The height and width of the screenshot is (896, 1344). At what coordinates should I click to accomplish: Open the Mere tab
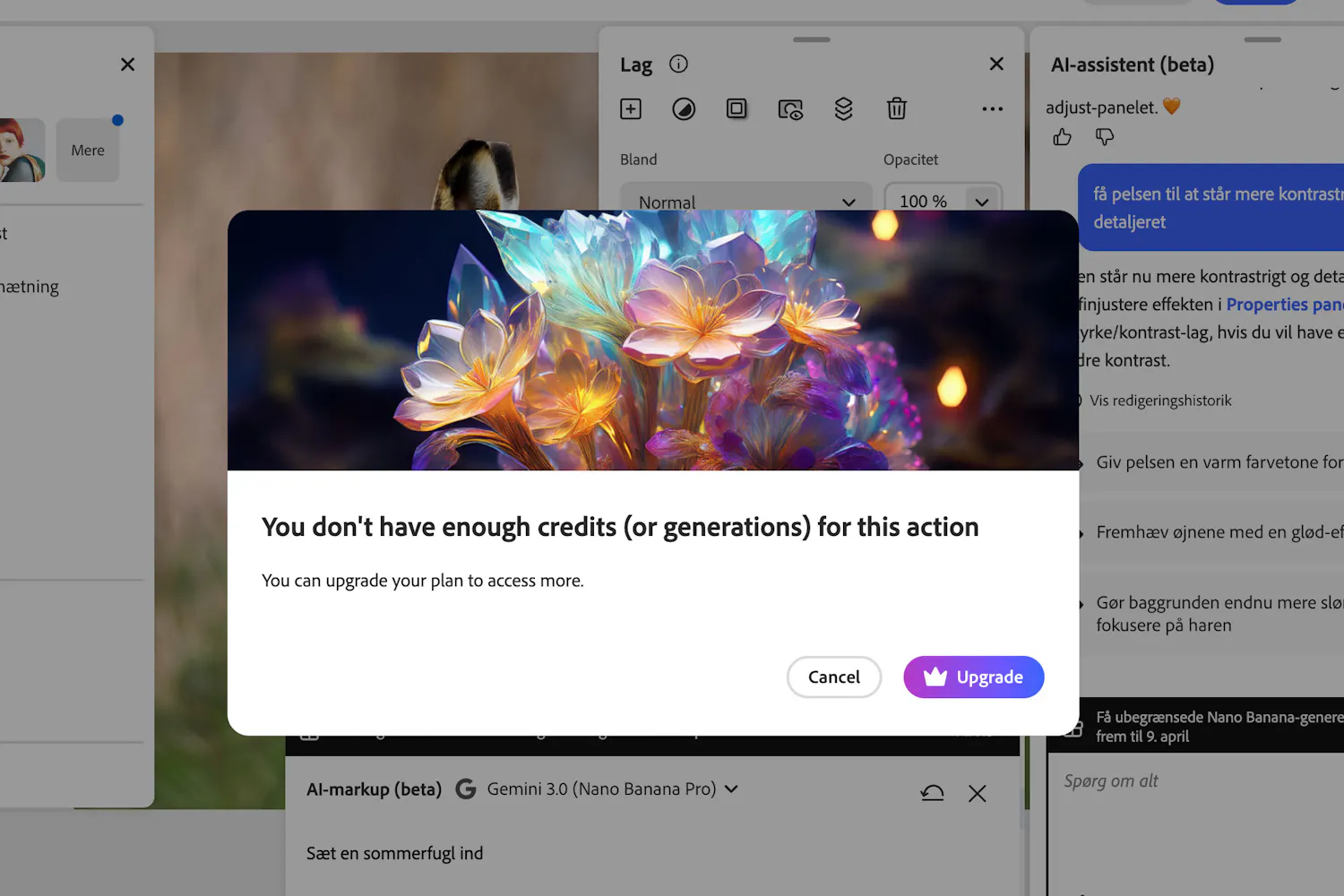pos(88,151)
